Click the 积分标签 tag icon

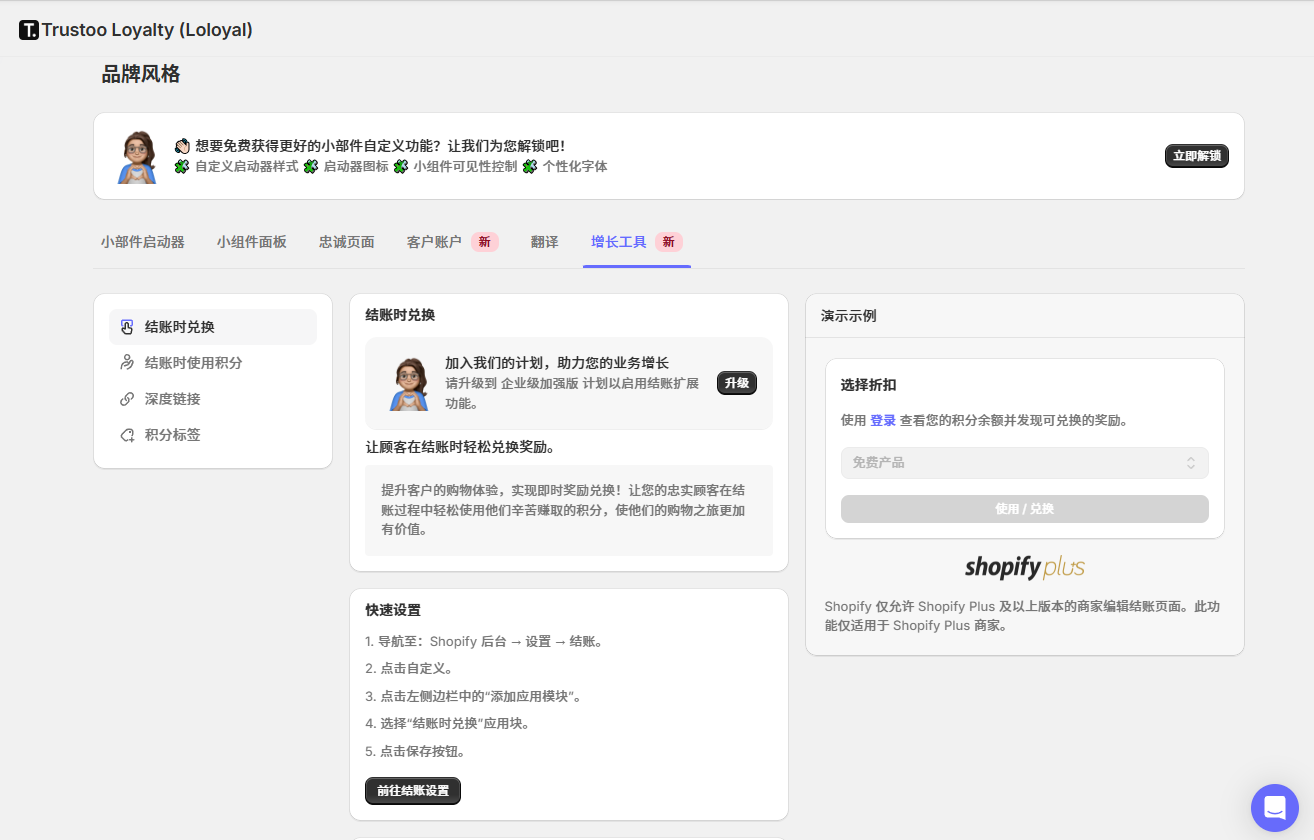coord(127,435)
